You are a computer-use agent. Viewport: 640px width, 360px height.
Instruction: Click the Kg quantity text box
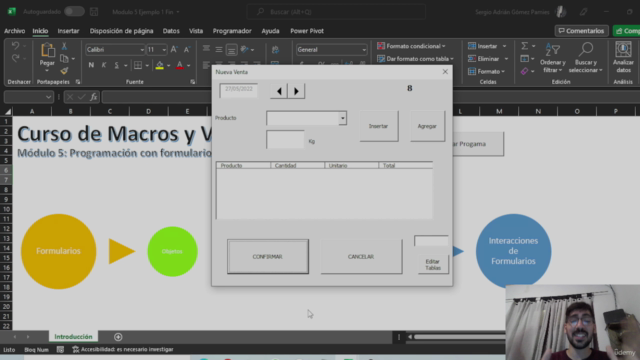(x=285, y=140)
